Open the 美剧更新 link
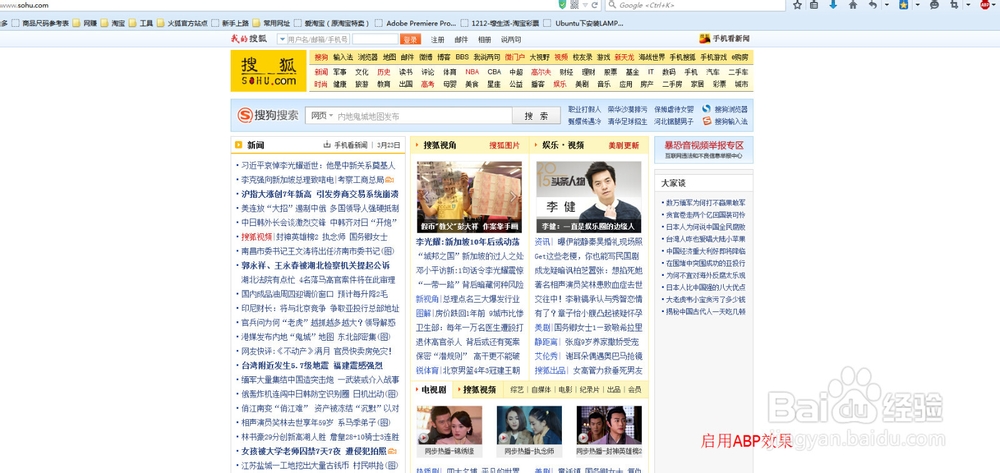Screen dimensions: 1000x473 624,145
